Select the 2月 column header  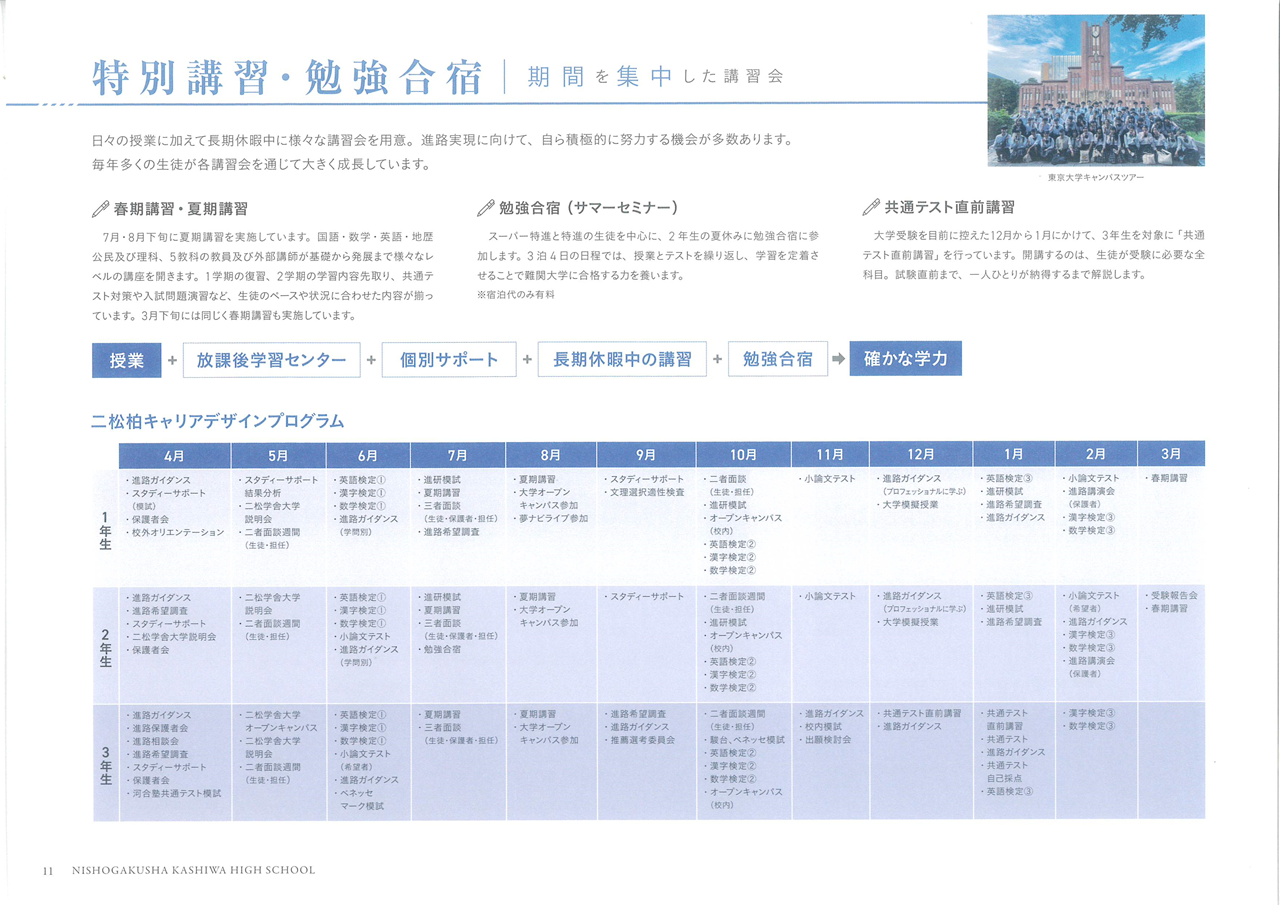tap(1096, 454)
